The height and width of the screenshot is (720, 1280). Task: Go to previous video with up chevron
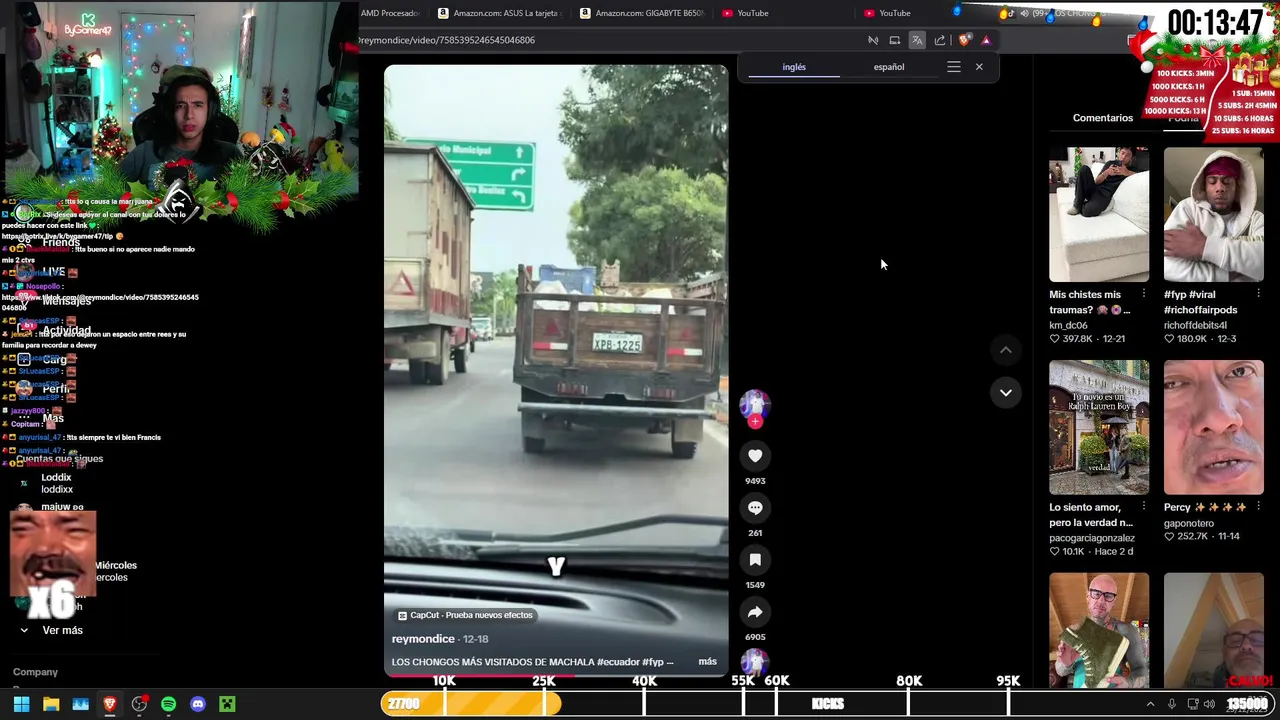click(x=1006, y=350)
